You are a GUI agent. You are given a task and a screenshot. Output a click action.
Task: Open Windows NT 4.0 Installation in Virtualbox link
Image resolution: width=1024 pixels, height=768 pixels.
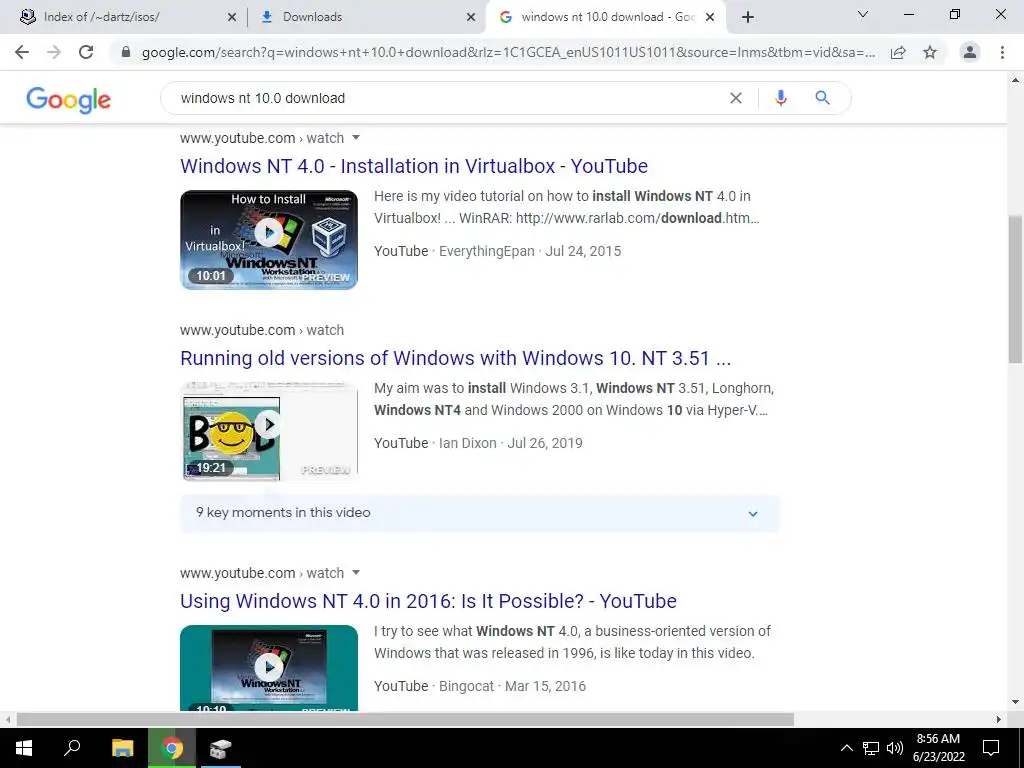tap(414, 166)
